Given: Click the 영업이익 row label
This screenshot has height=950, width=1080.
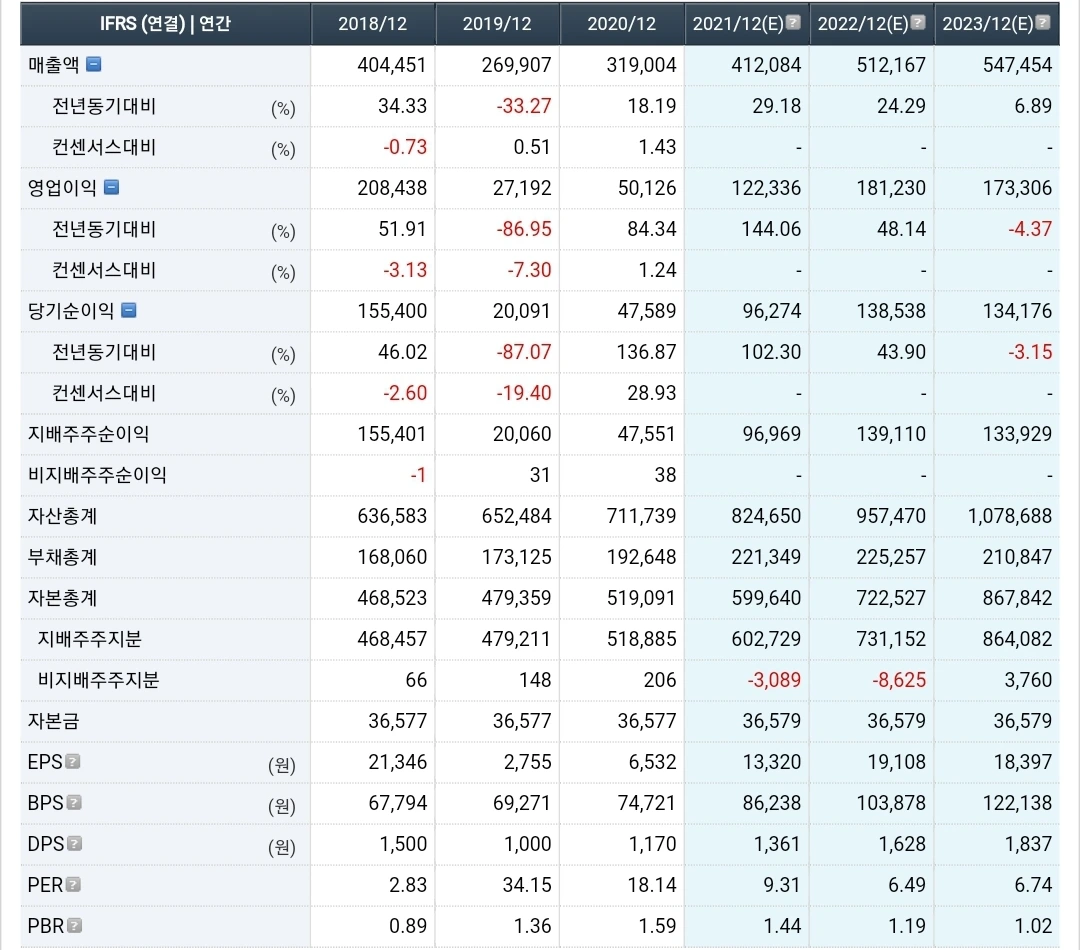Looking at the screenshot, I should (x=62, y=188).
